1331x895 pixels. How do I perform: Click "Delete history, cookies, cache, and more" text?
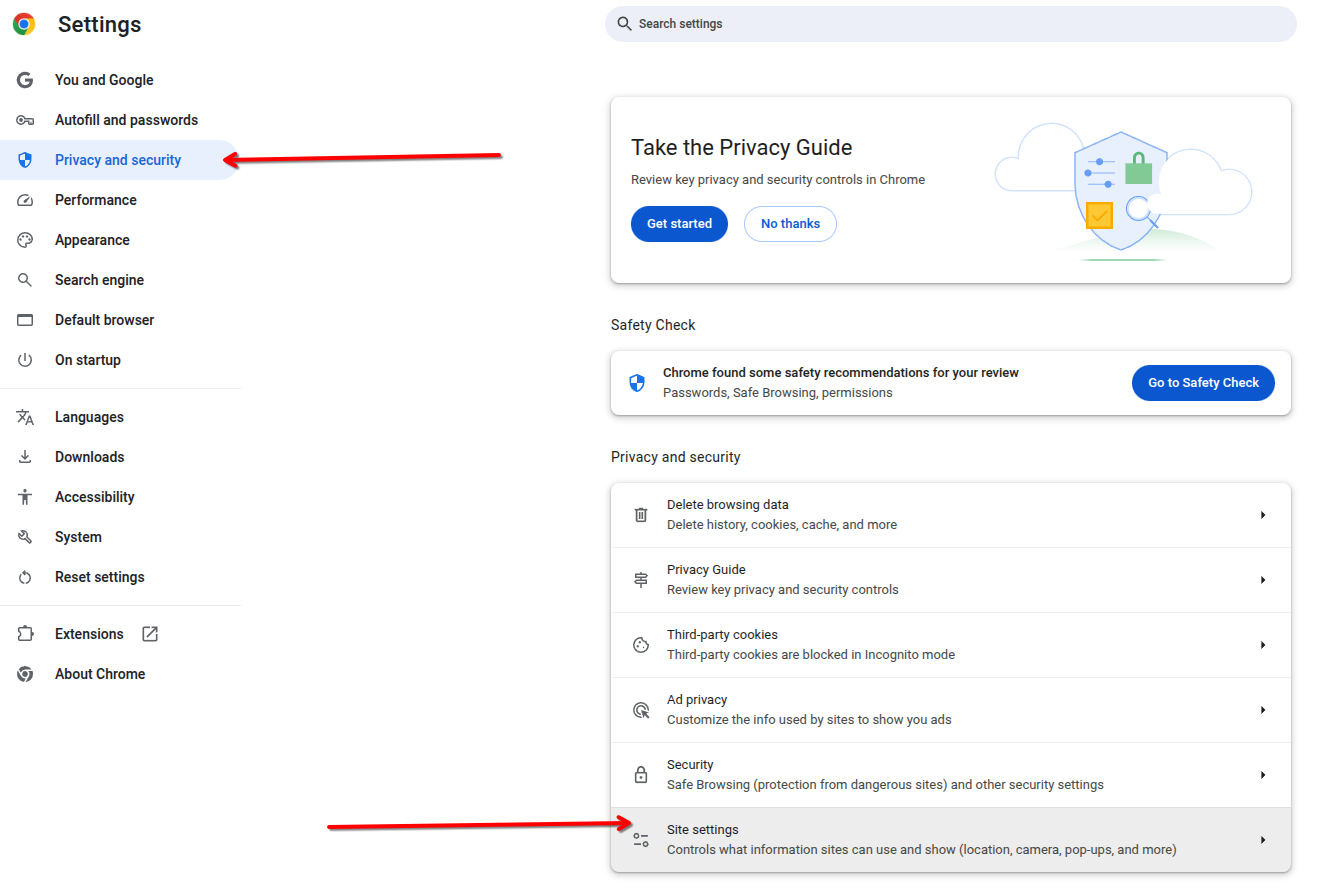point(782,525)
